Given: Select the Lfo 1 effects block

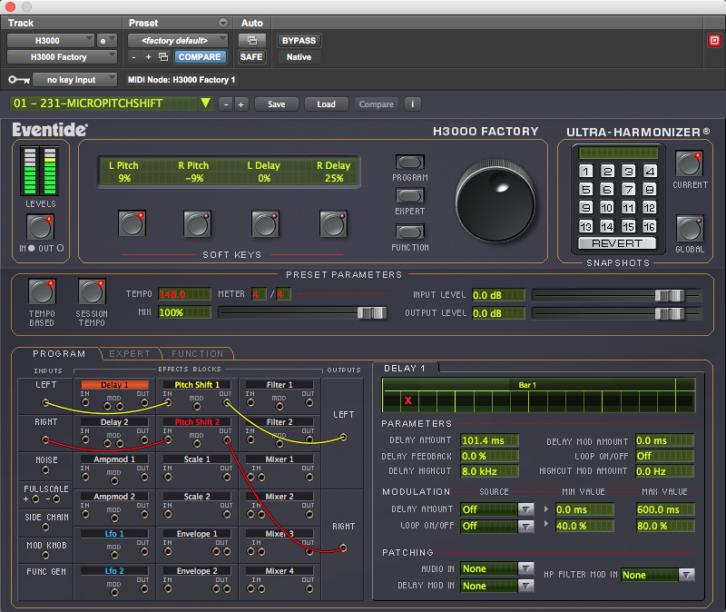Looking at the screenshot, I should click(114, 534).
